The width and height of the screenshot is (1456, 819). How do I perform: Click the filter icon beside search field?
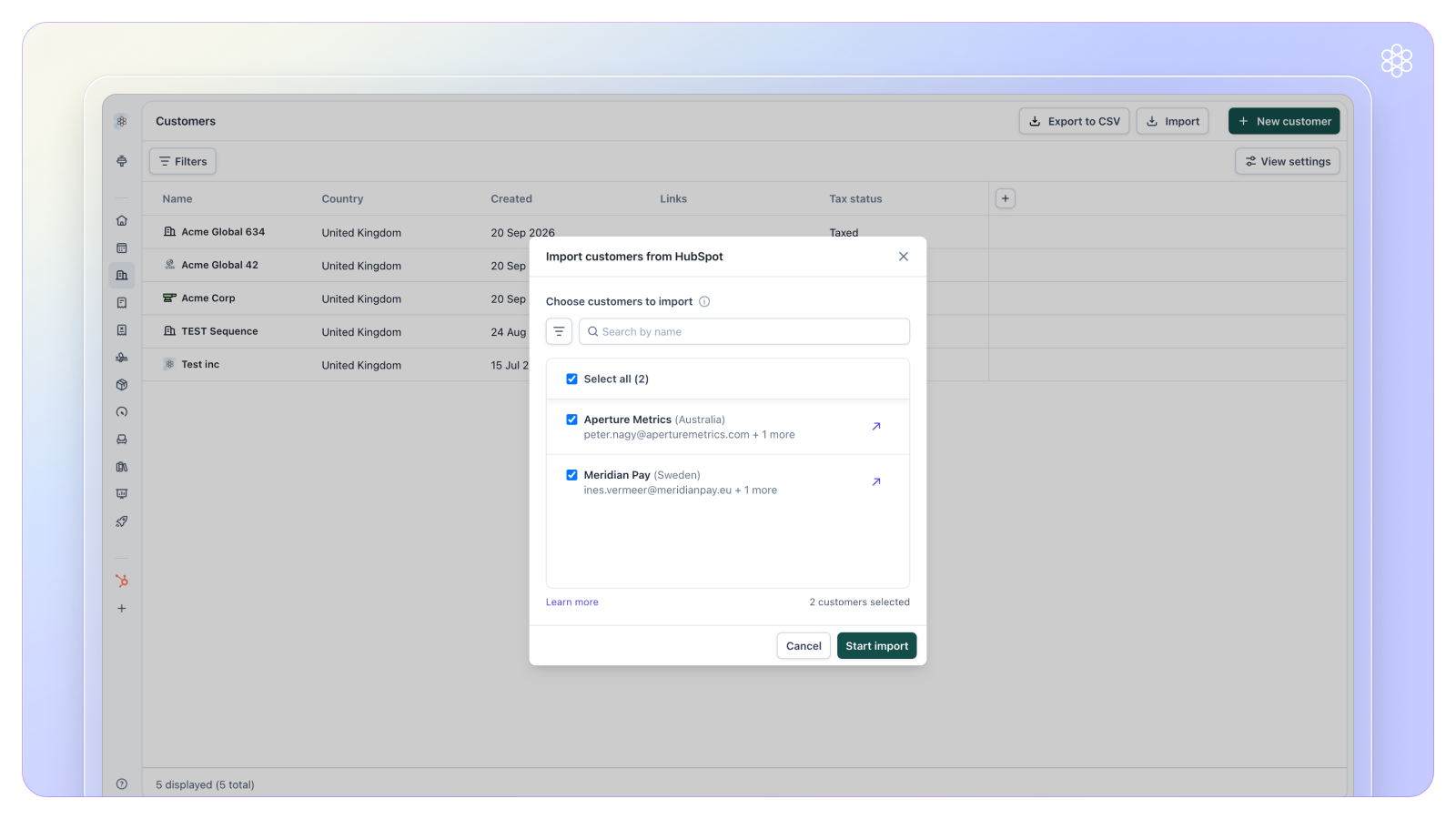pyautogui.click(x=559, y=331)
